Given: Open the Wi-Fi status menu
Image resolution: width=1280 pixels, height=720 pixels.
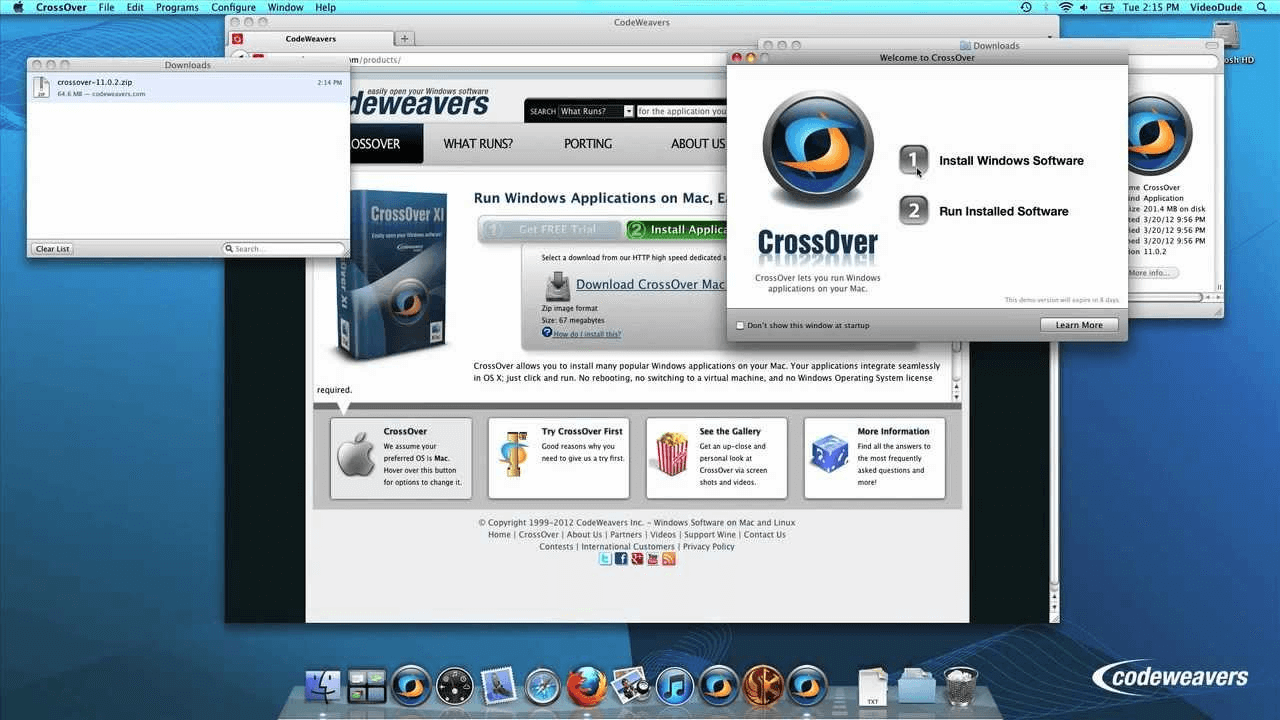Looking at the screenshot, I should point(1065,7).
